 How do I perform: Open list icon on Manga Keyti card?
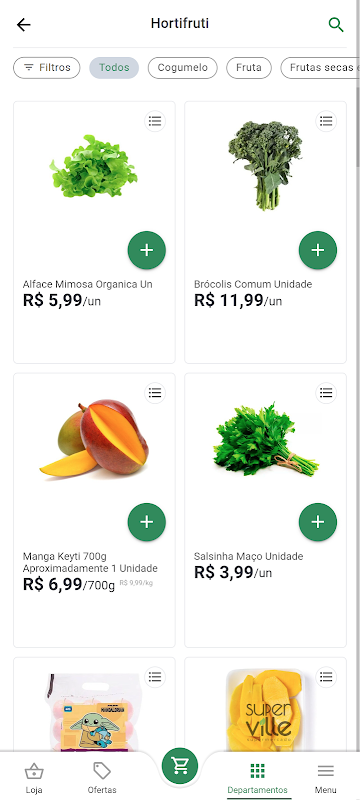tap(155, 393)
